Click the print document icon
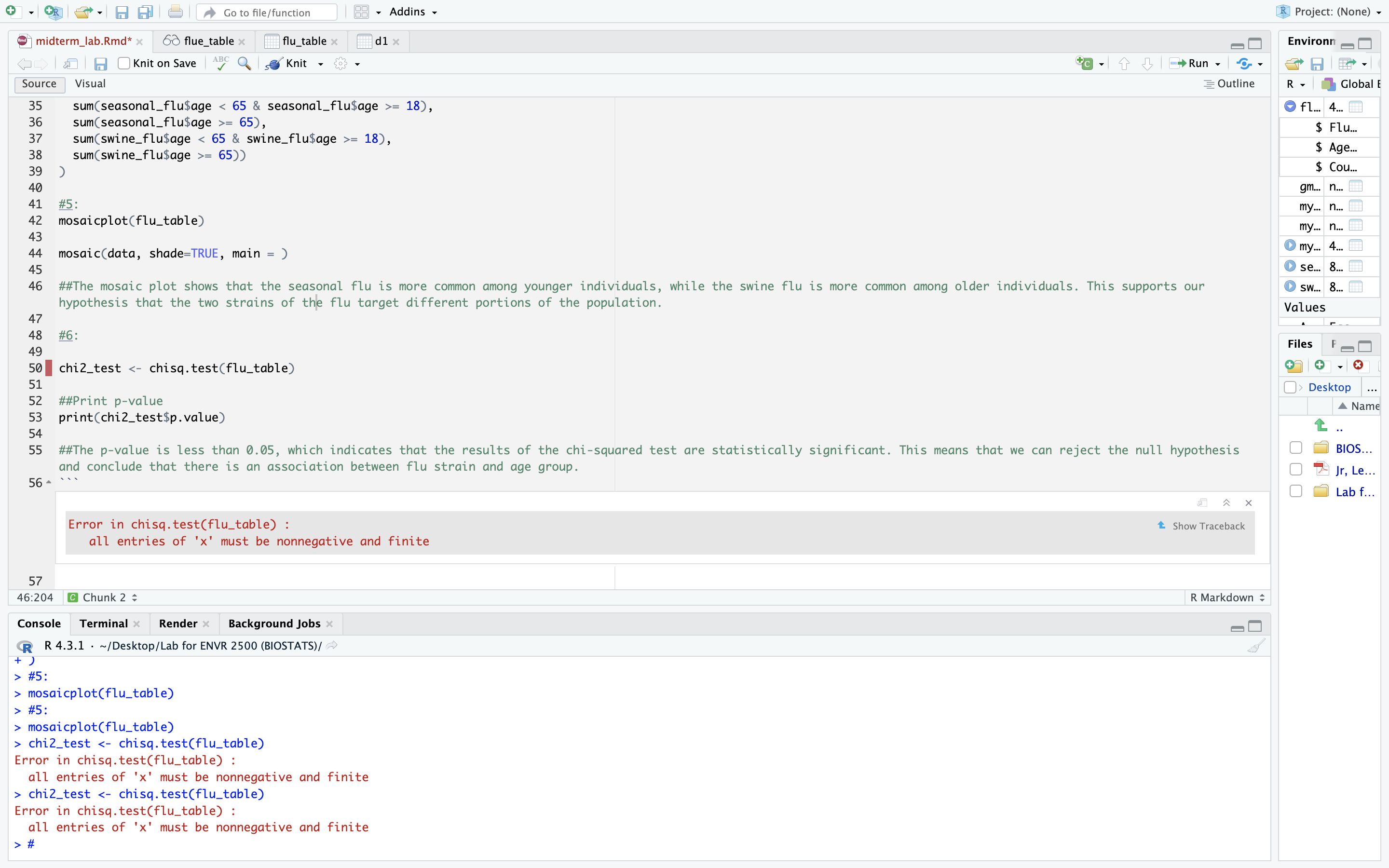 pos(176,12)
